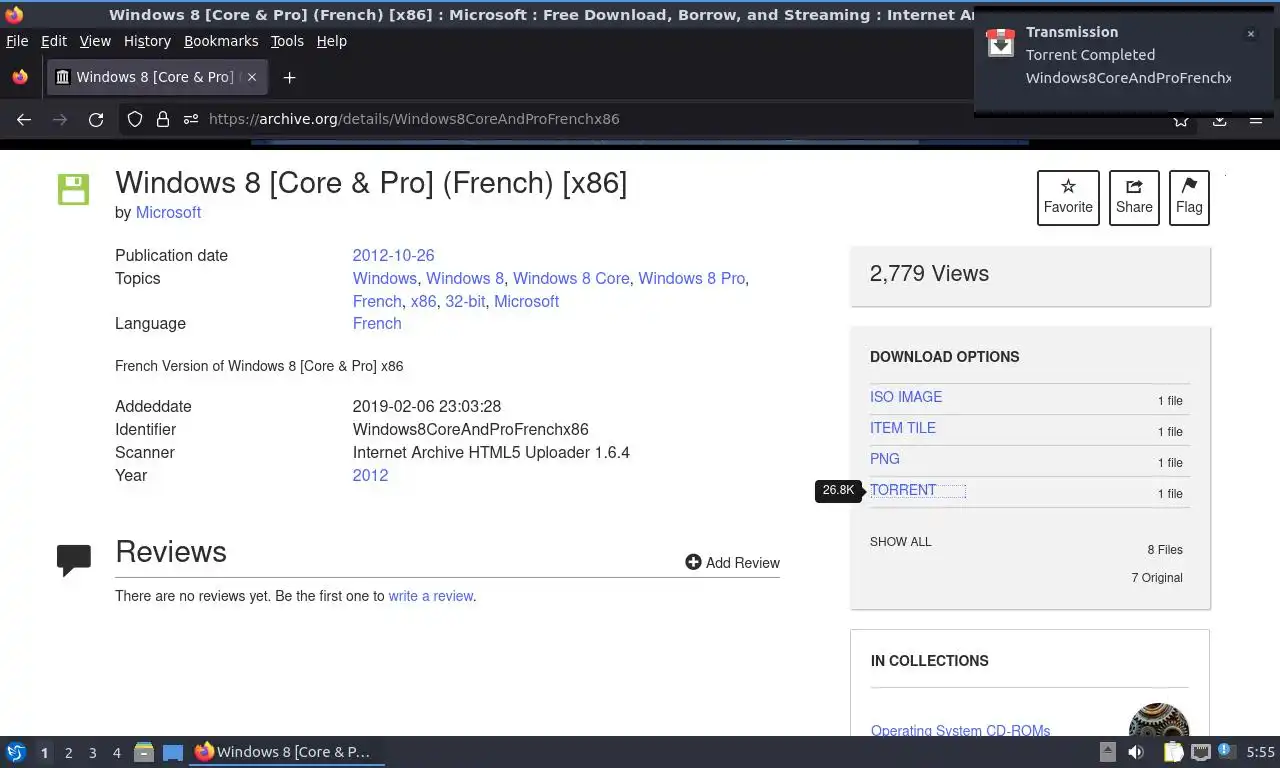Viewport: 1280px width, 768px height.
Task: Open the Firefox hamburger application menu
Action: (1256, 121)
